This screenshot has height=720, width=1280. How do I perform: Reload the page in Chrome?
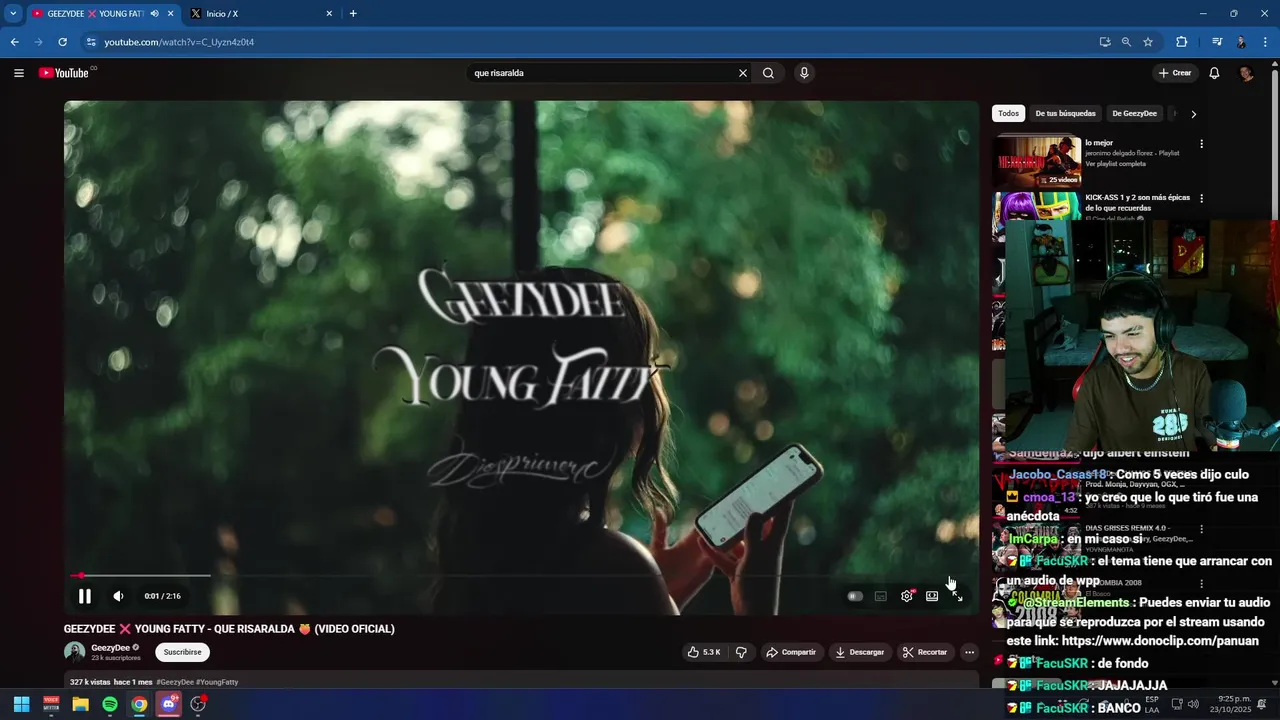pos(62,42)
